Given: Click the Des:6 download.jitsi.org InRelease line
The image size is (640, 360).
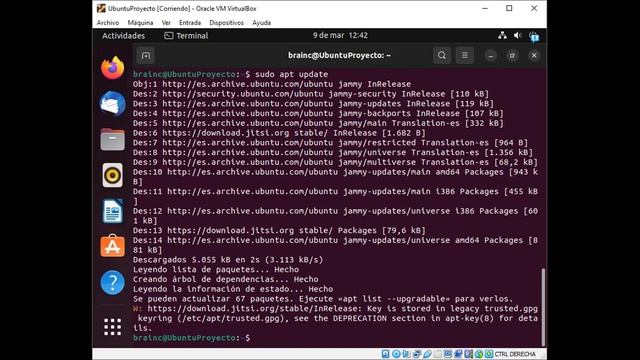Looking at the screenshot, I should point(279,133).
